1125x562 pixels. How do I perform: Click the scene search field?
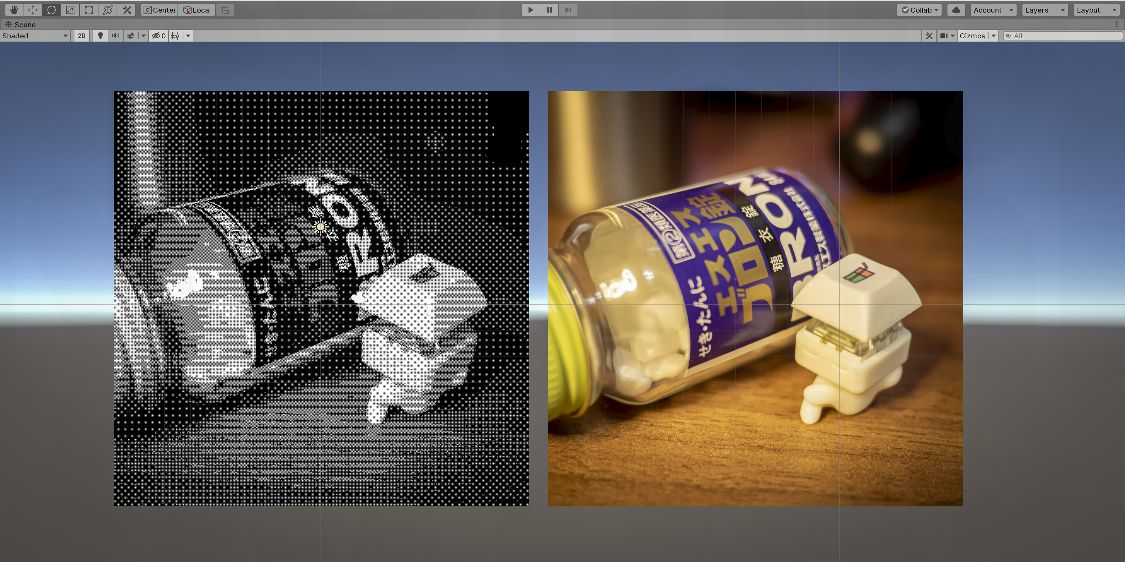[x=1063, y=35]
